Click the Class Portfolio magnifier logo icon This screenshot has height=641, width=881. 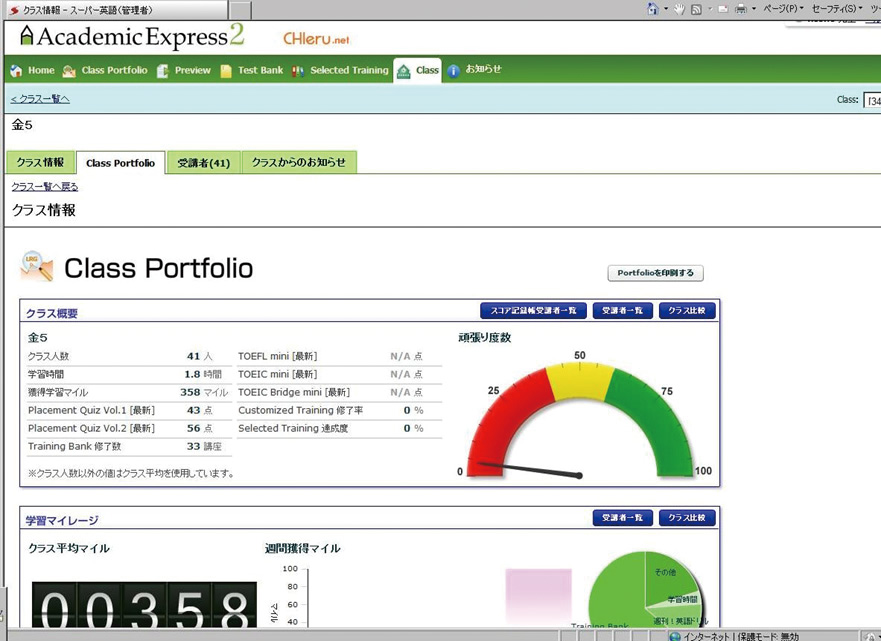click(x=37, y=266)
